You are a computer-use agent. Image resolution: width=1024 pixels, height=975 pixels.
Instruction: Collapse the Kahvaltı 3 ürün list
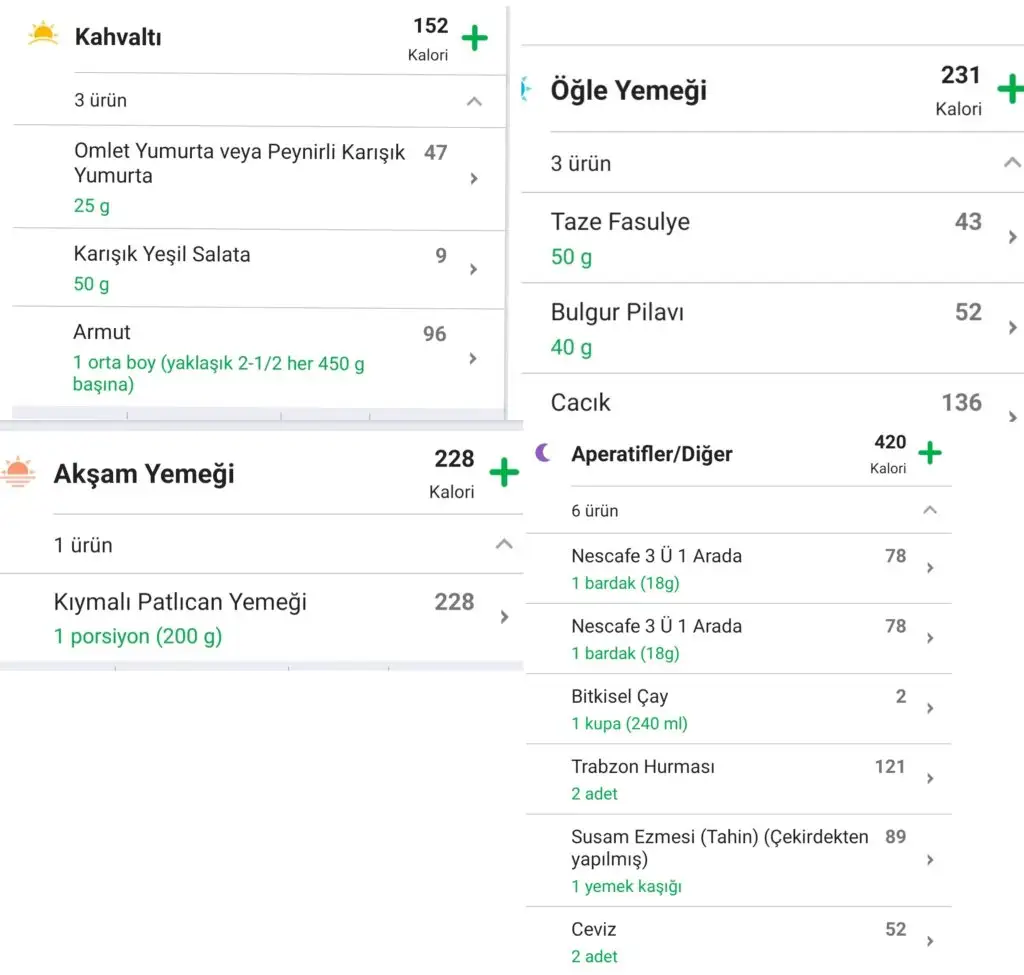click(474, 101)
